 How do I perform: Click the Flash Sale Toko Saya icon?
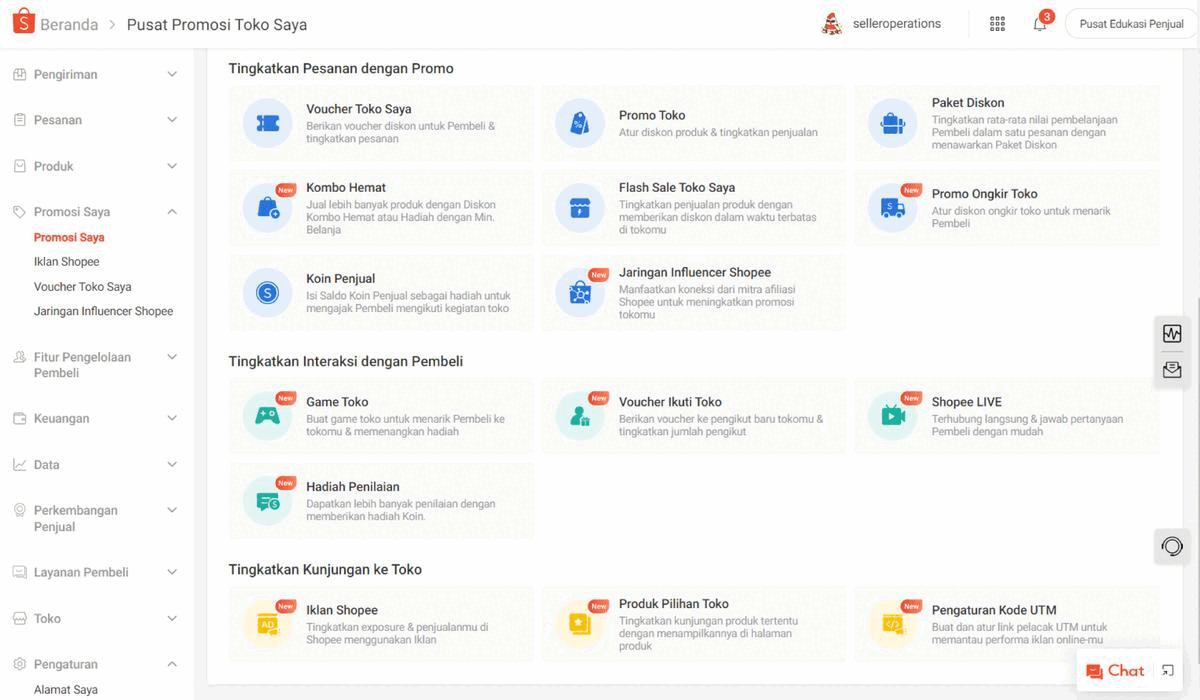tap(580, 208)
